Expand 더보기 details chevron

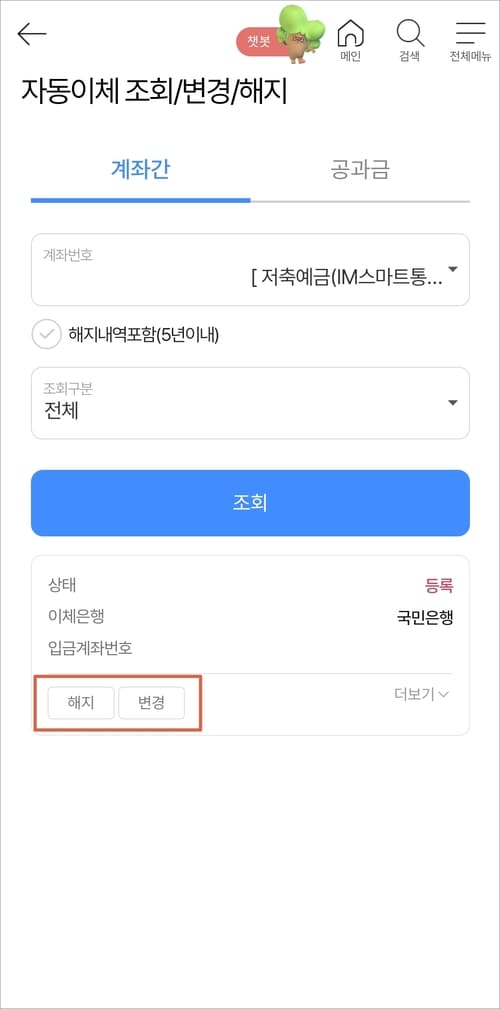pyautogui.click(x=421, y=694)
